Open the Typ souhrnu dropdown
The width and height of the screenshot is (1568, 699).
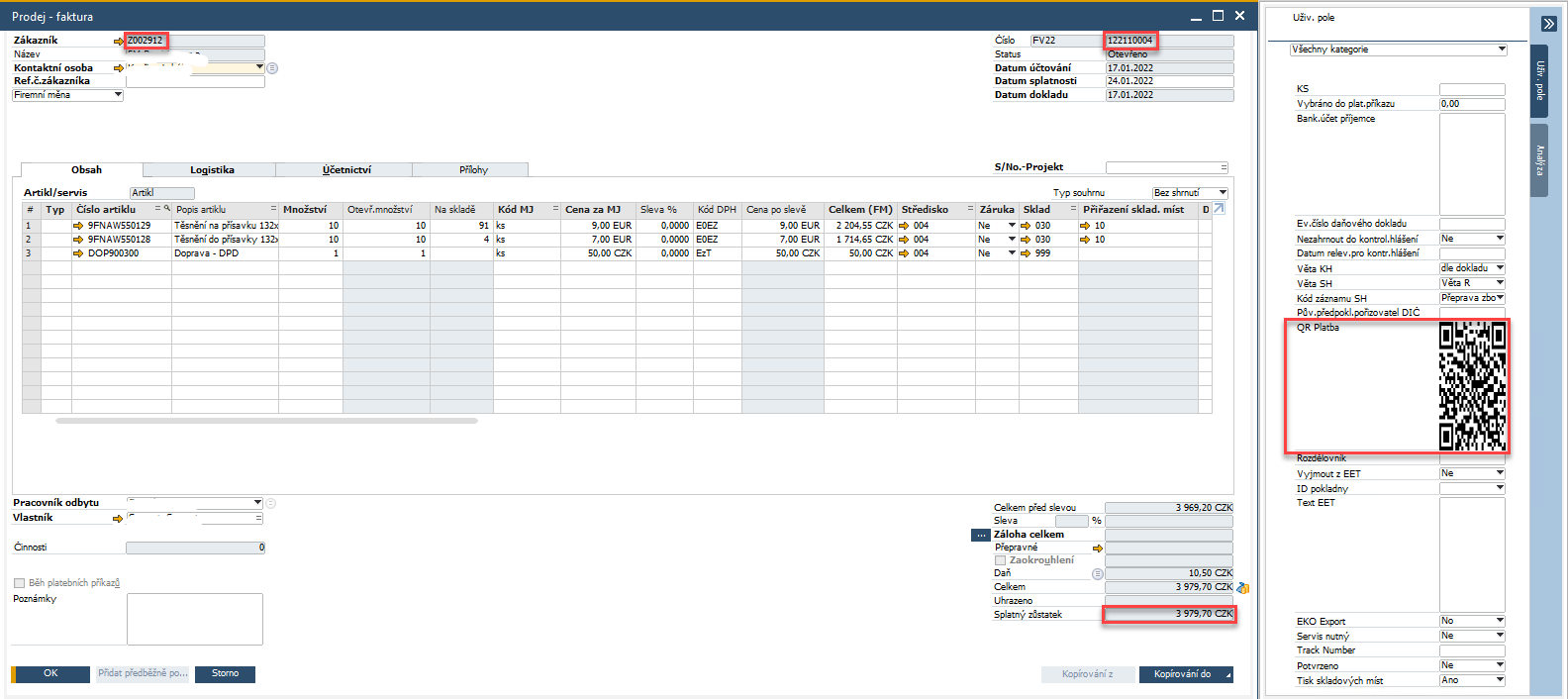pos(1223,193)
